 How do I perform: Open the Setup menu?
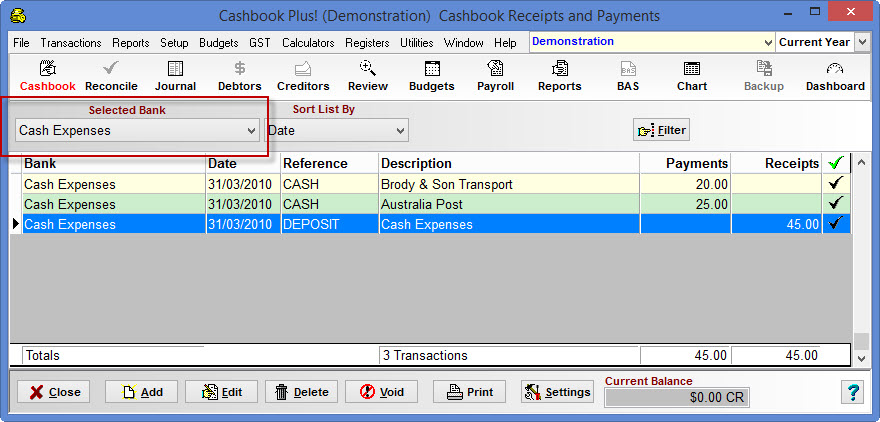tap(174, 43)
